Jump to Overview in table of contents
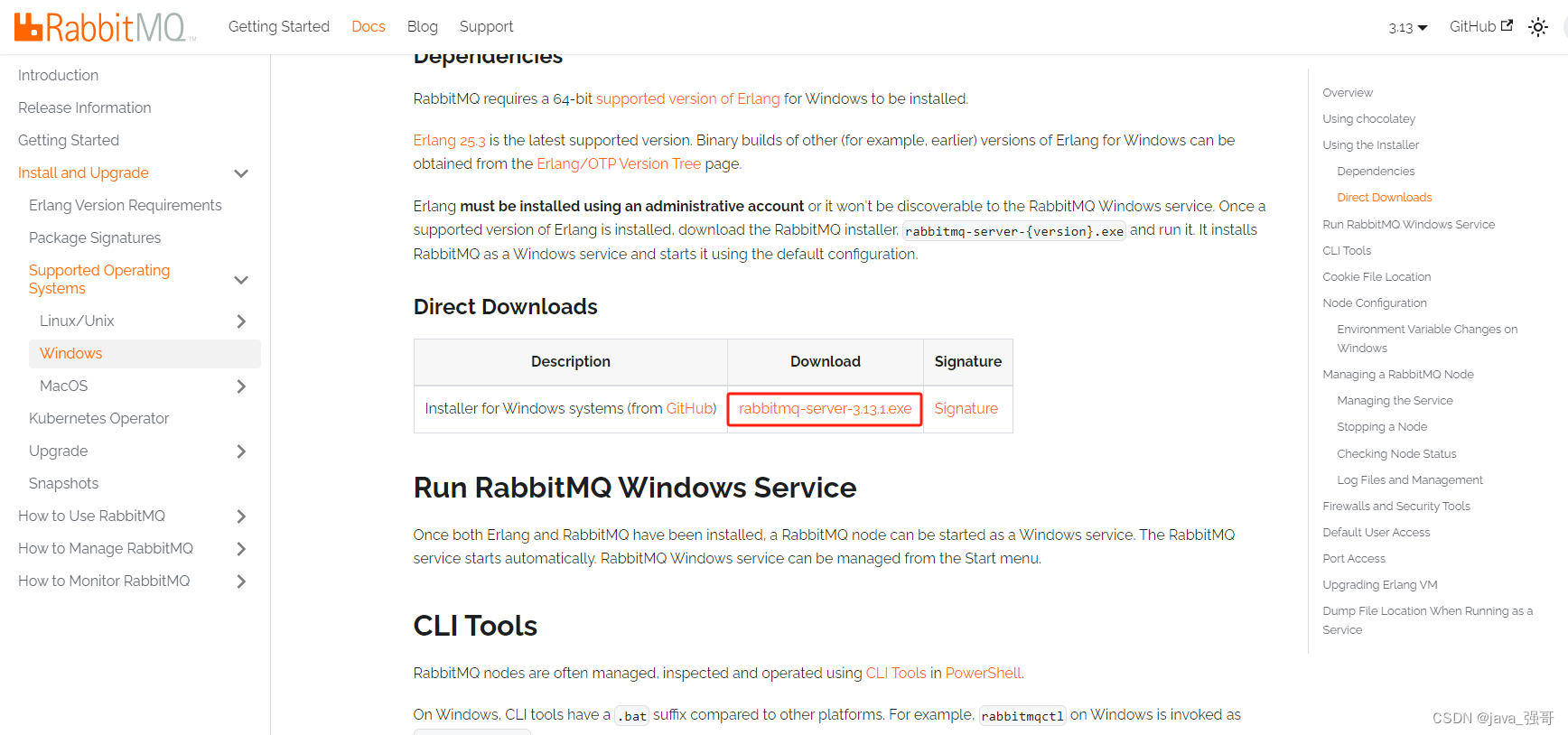 coord(1347,92)
